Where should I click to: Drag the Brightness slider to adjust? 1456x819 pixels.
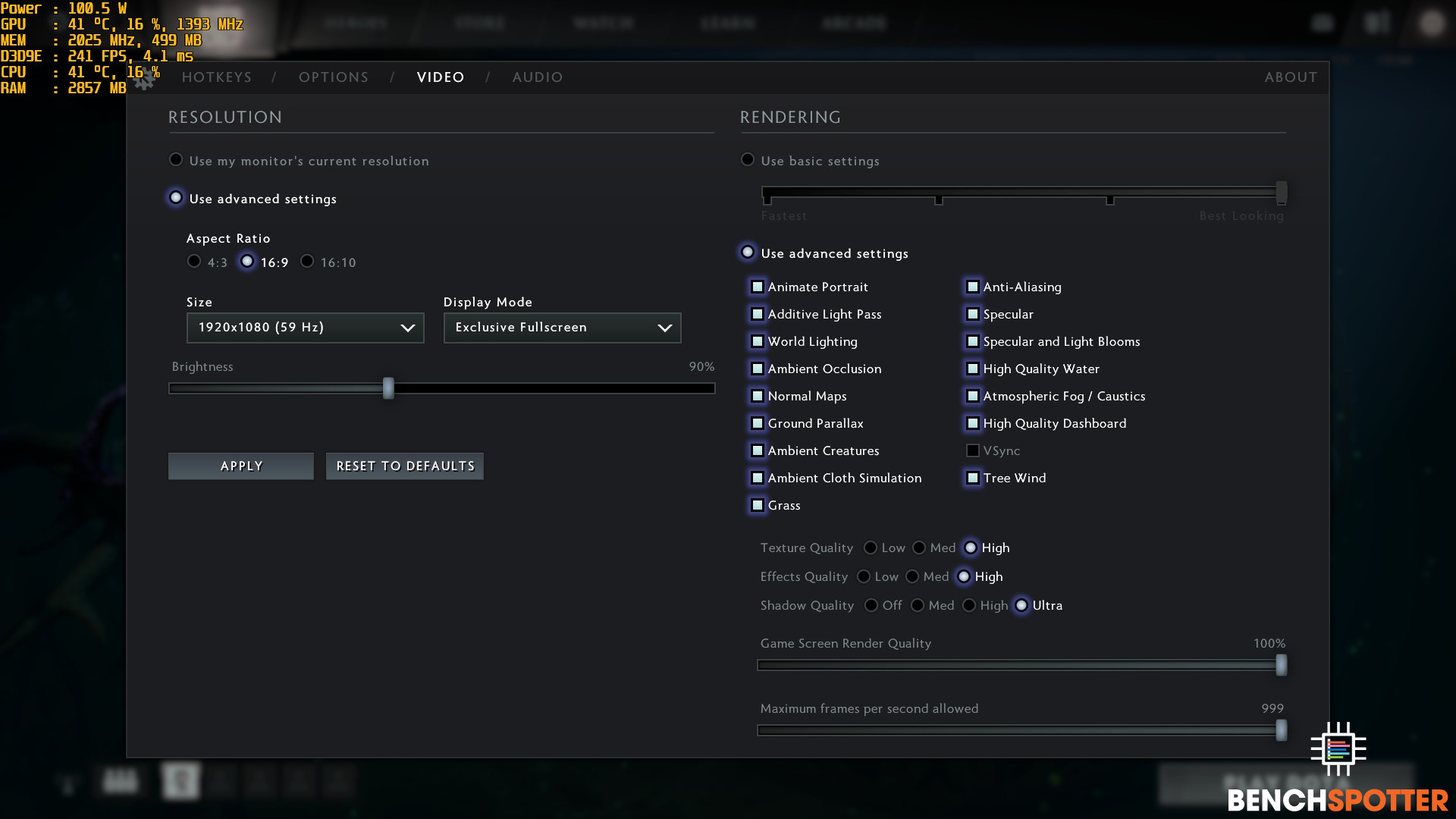coord(387,387)
